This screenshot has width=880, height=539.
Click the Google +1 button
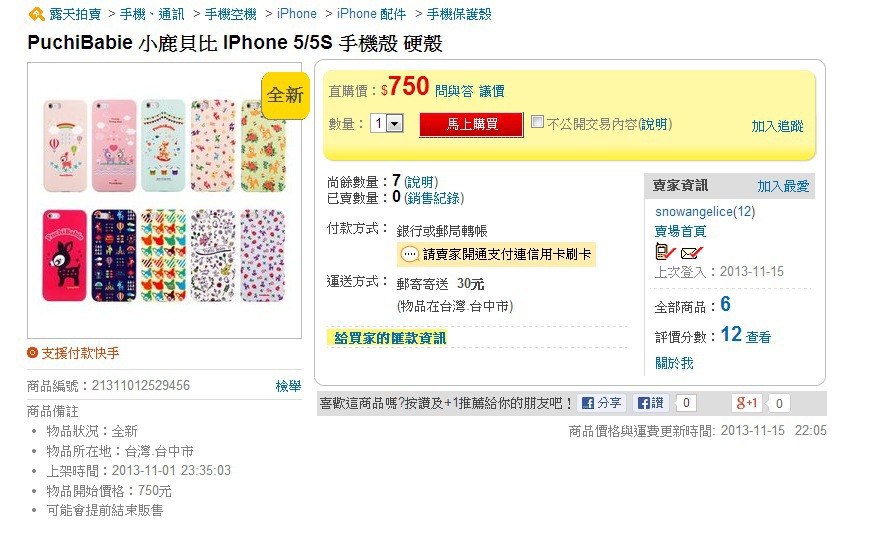(746, 403)
